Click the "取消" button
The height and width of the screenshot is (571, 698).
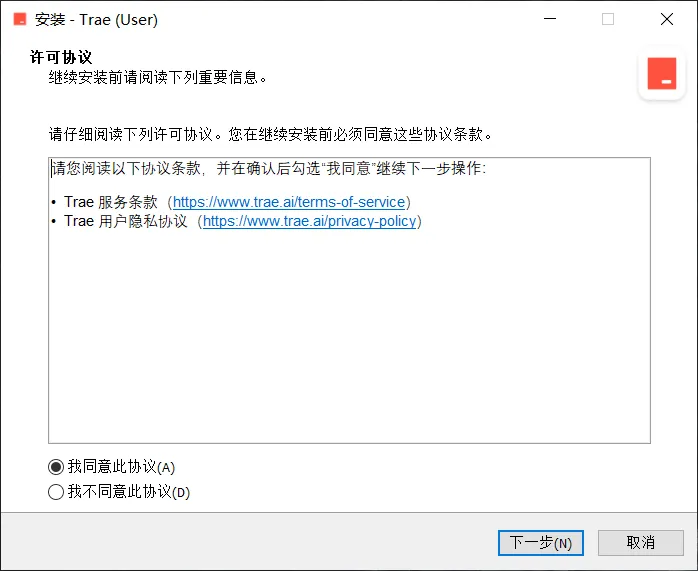pos(641,543)
